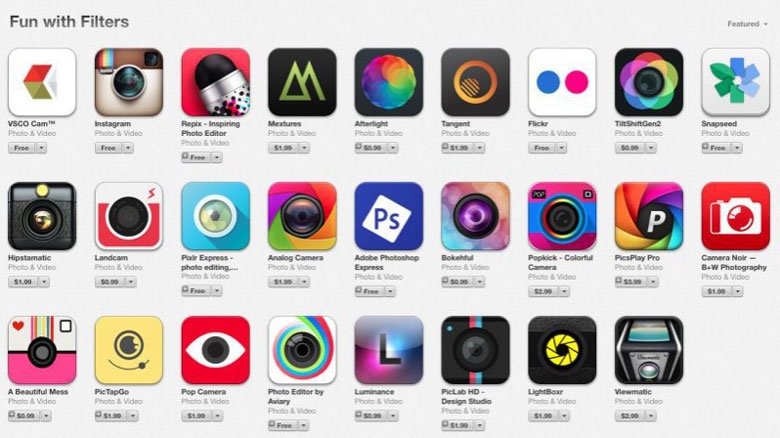Open the Camera Noir app icon

pyautogui.click(x=735, y=216)
